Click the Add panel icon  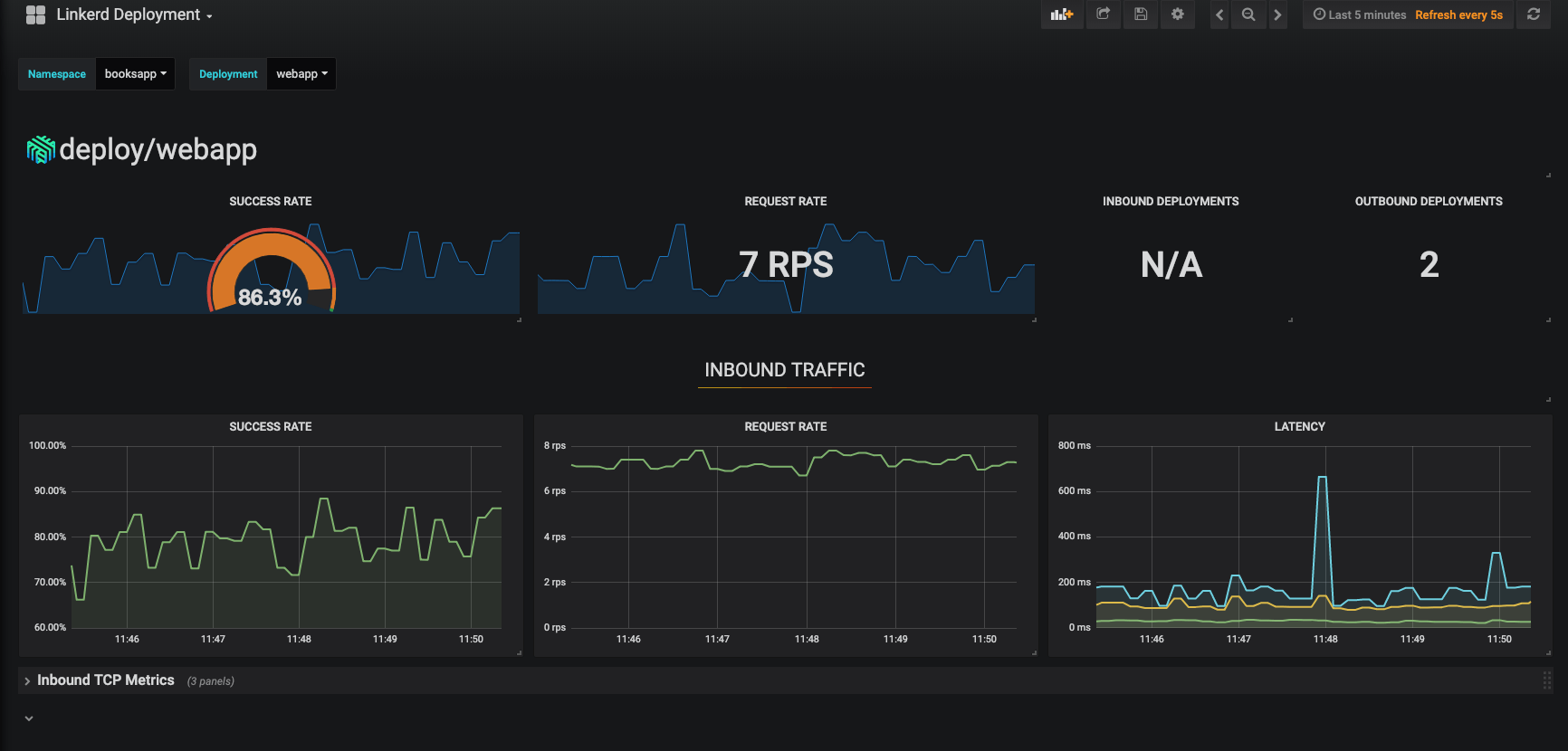pyautogui.click(x=1061, y=14)
